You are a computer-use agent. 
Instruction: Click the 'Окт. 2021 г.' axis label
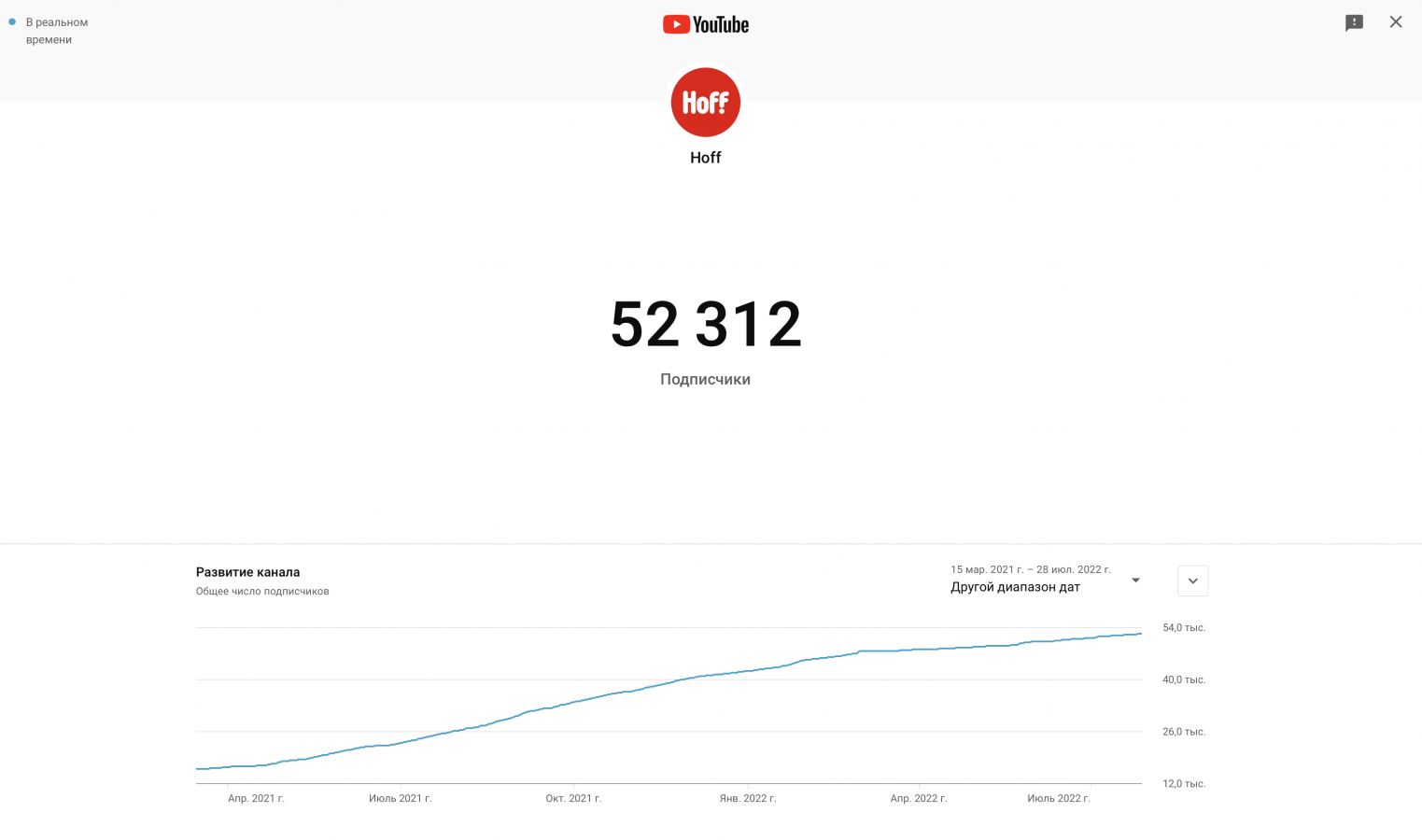coord(573,799)
